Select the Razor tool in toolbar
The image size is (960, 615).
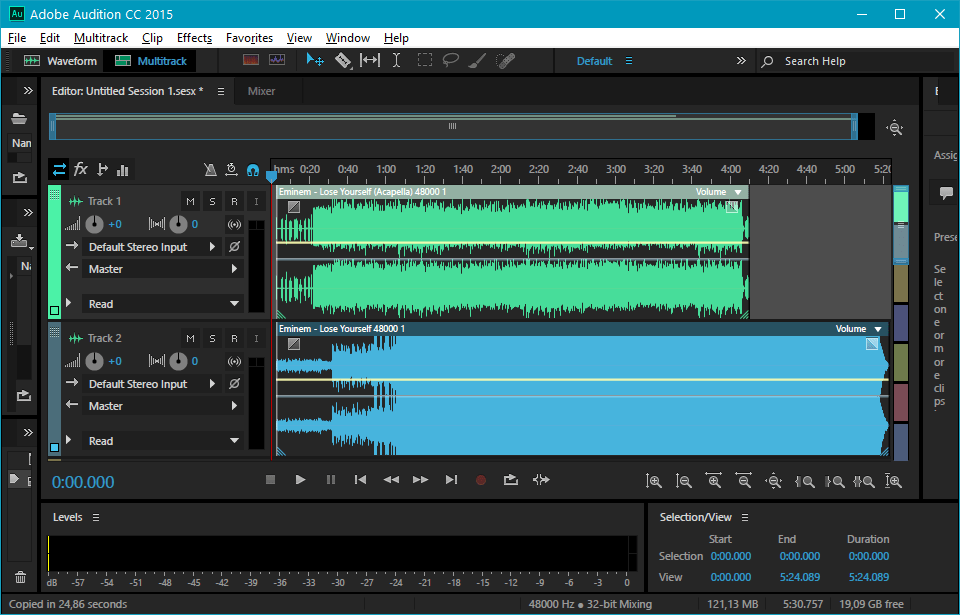pyautogui.click(x=343, y=61)
